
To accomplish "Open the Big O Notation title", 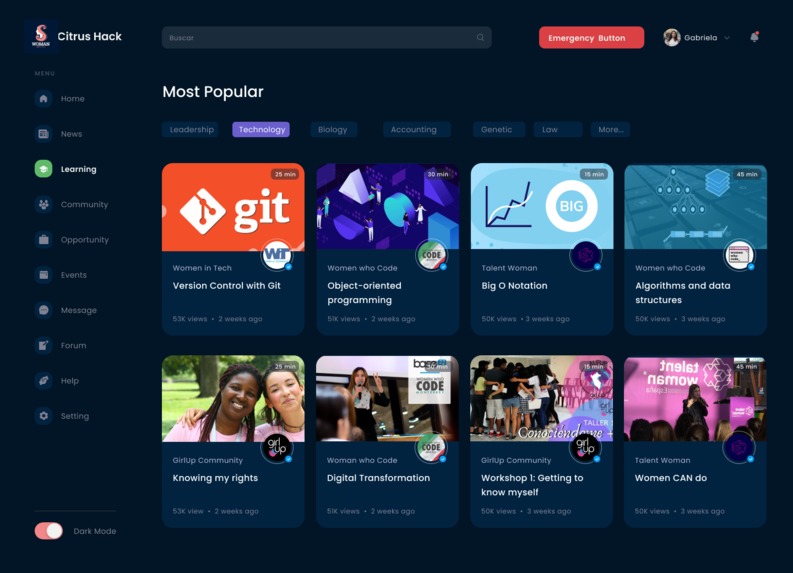I will coord(514,286).
